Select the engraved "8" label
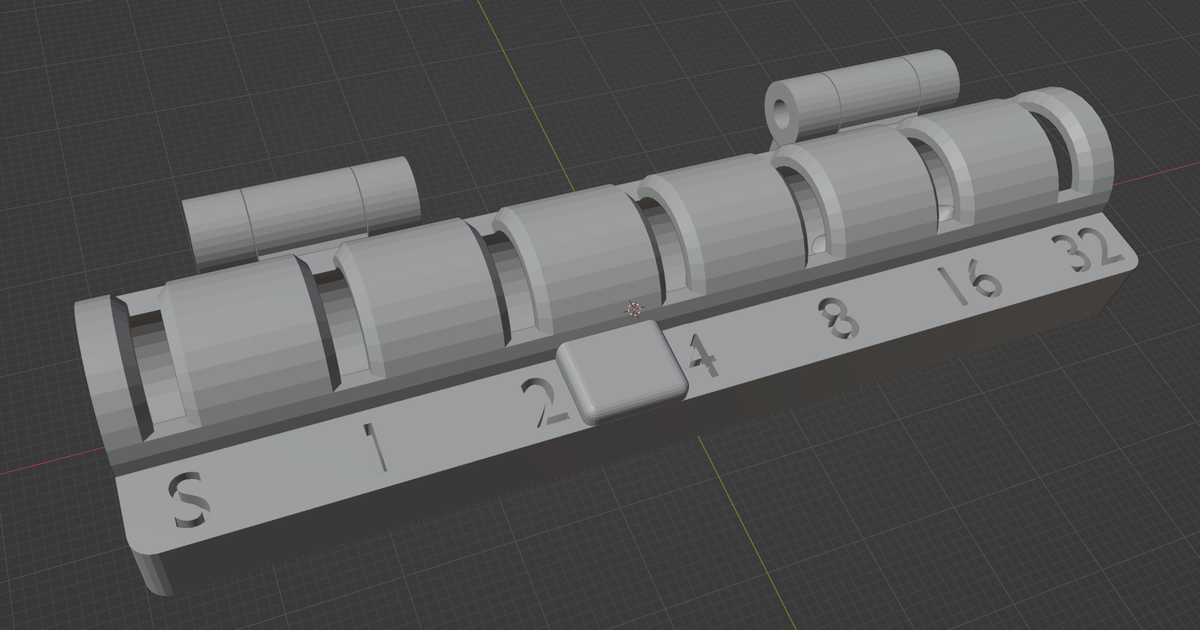1200x630 pixels. coord(841,319)
